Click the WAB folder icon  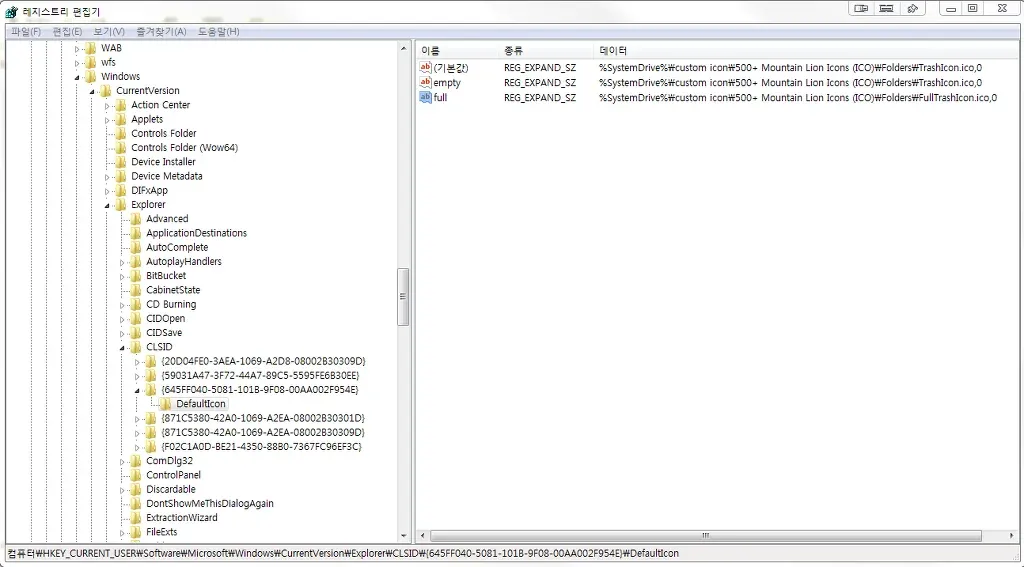(90, 48)
